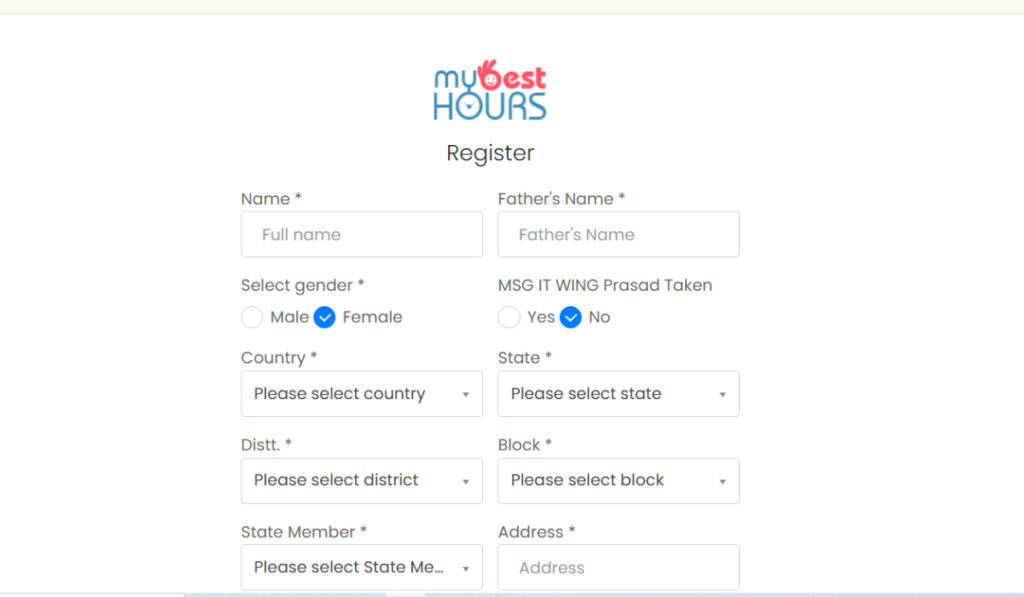Image resolution: width=1024 pixels, height=597 pixels.
Task: Click the block dropdown arrow icon
Action: 722,481
